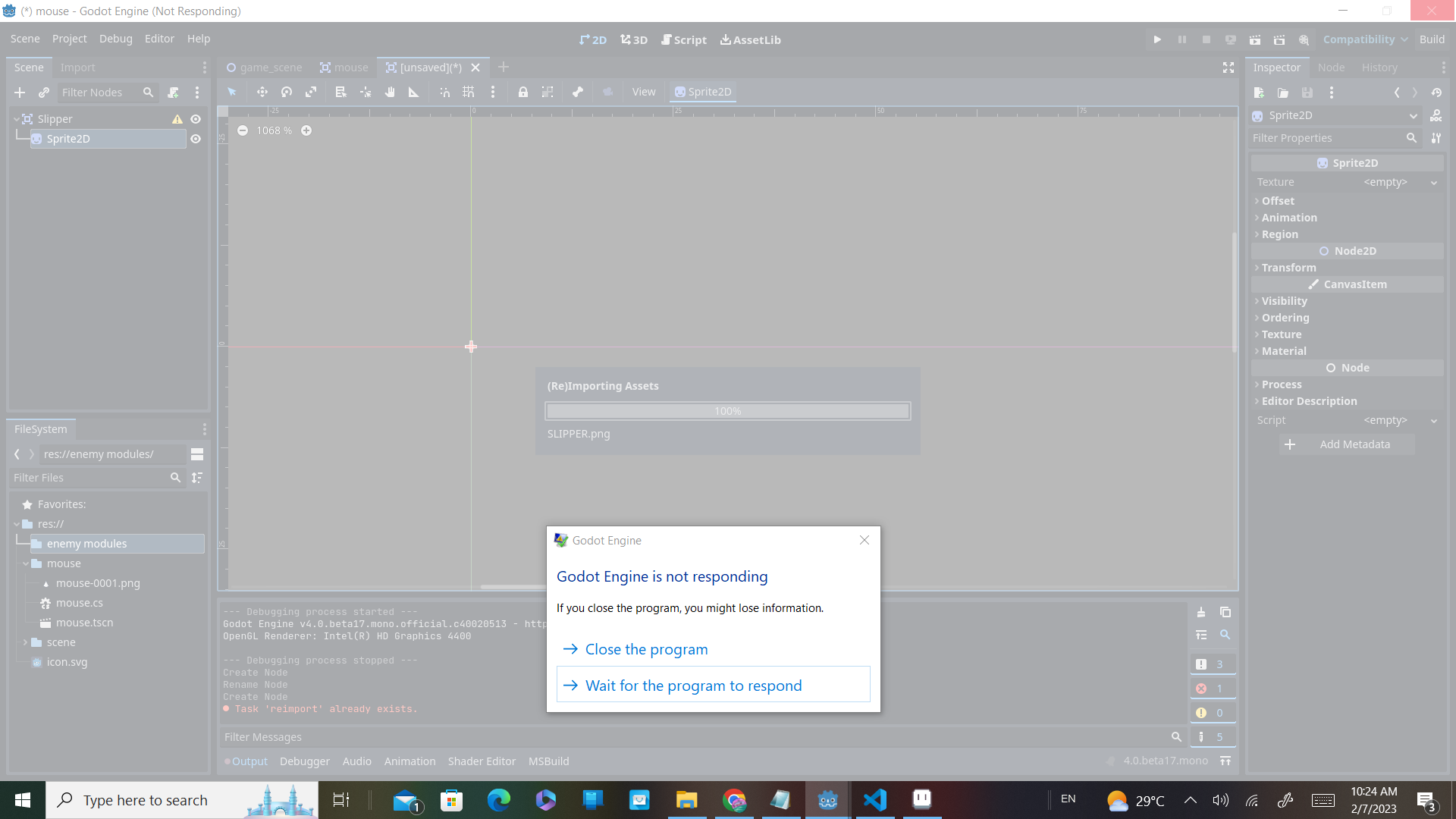Switch to the Debugger tab

pyautogui.click(x=304, y=761)
